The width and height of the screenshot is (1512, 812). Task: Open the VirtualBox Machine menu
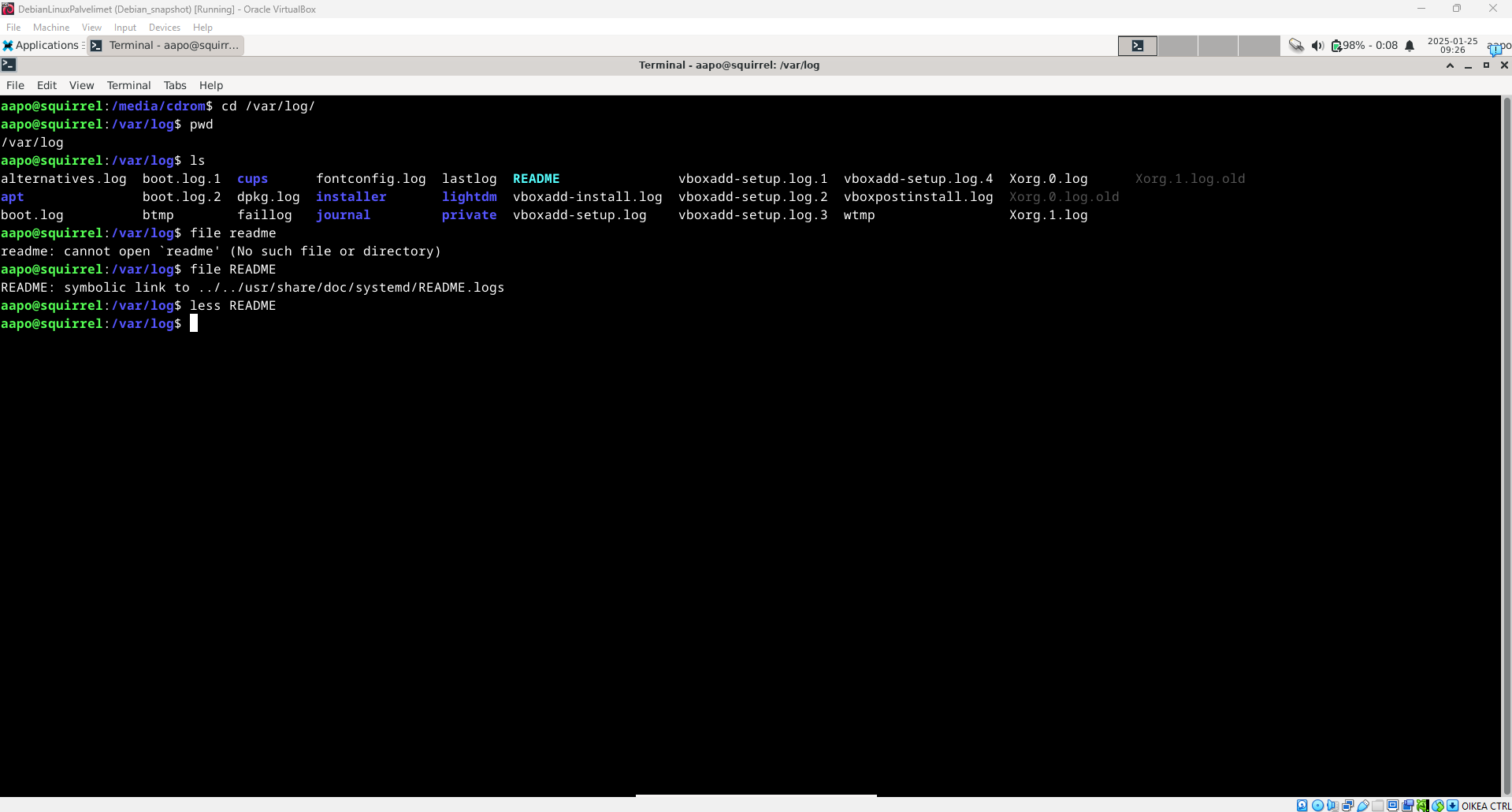point(51,28)
